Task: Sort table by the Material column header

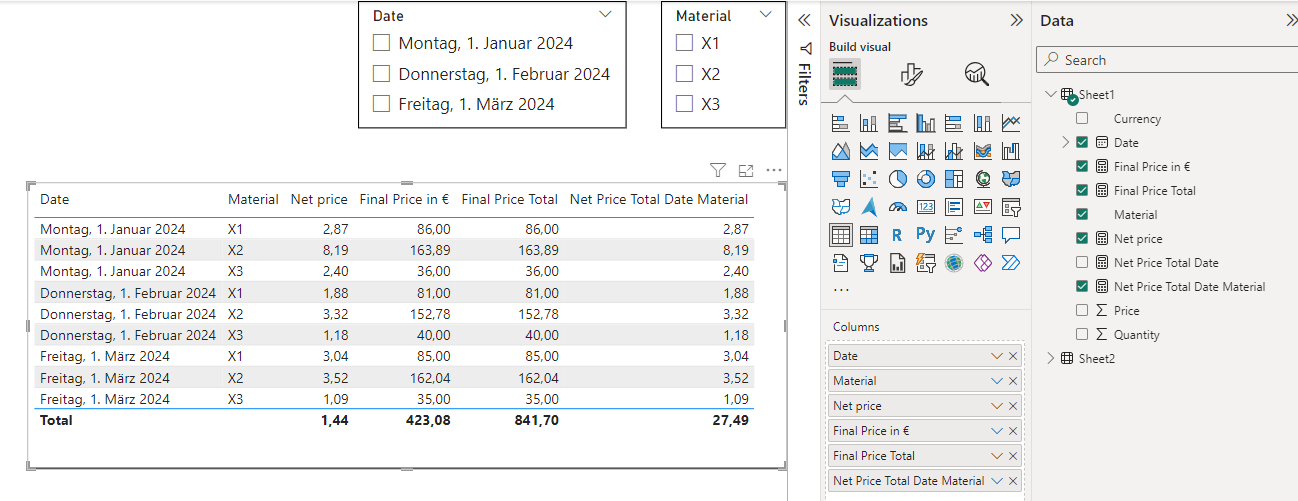Action: (x=253, y=200)
